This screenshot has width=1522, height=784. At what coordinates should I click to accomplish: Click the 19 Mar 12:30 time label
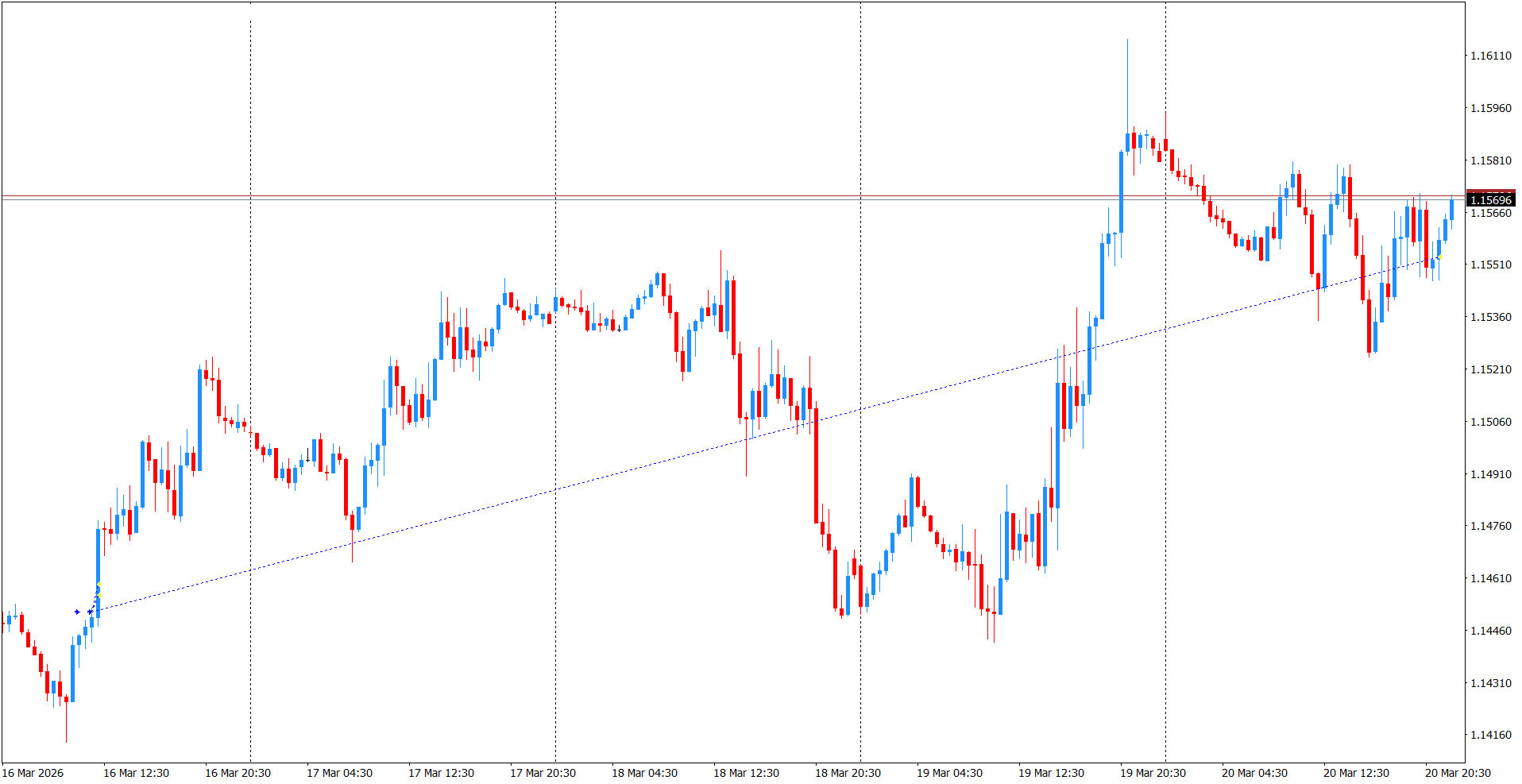pyautogui.click(x=1051, y=773)
